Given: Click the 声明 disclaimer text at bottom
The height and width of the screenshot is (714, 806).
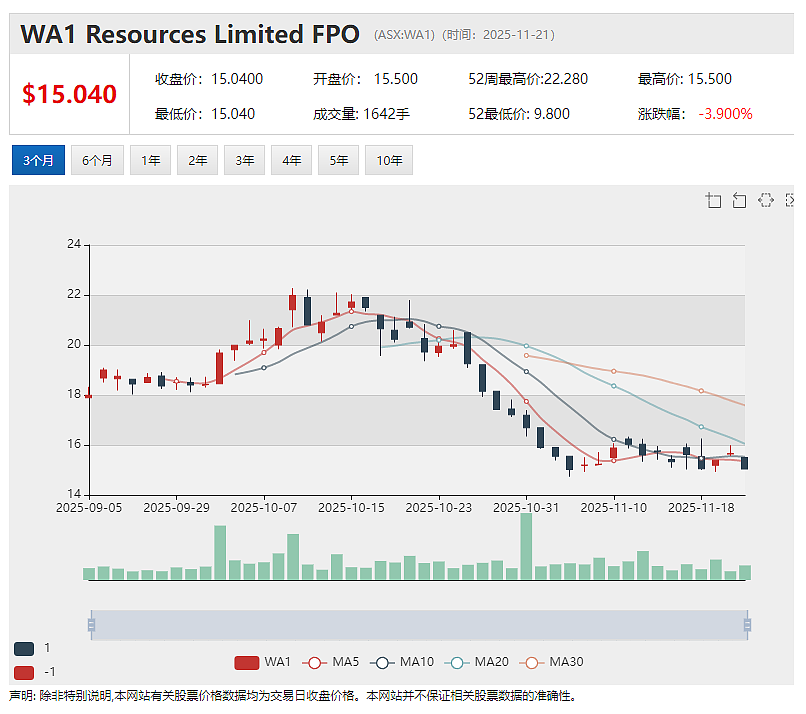Looking at the screenshot, I should pos(293,696).
